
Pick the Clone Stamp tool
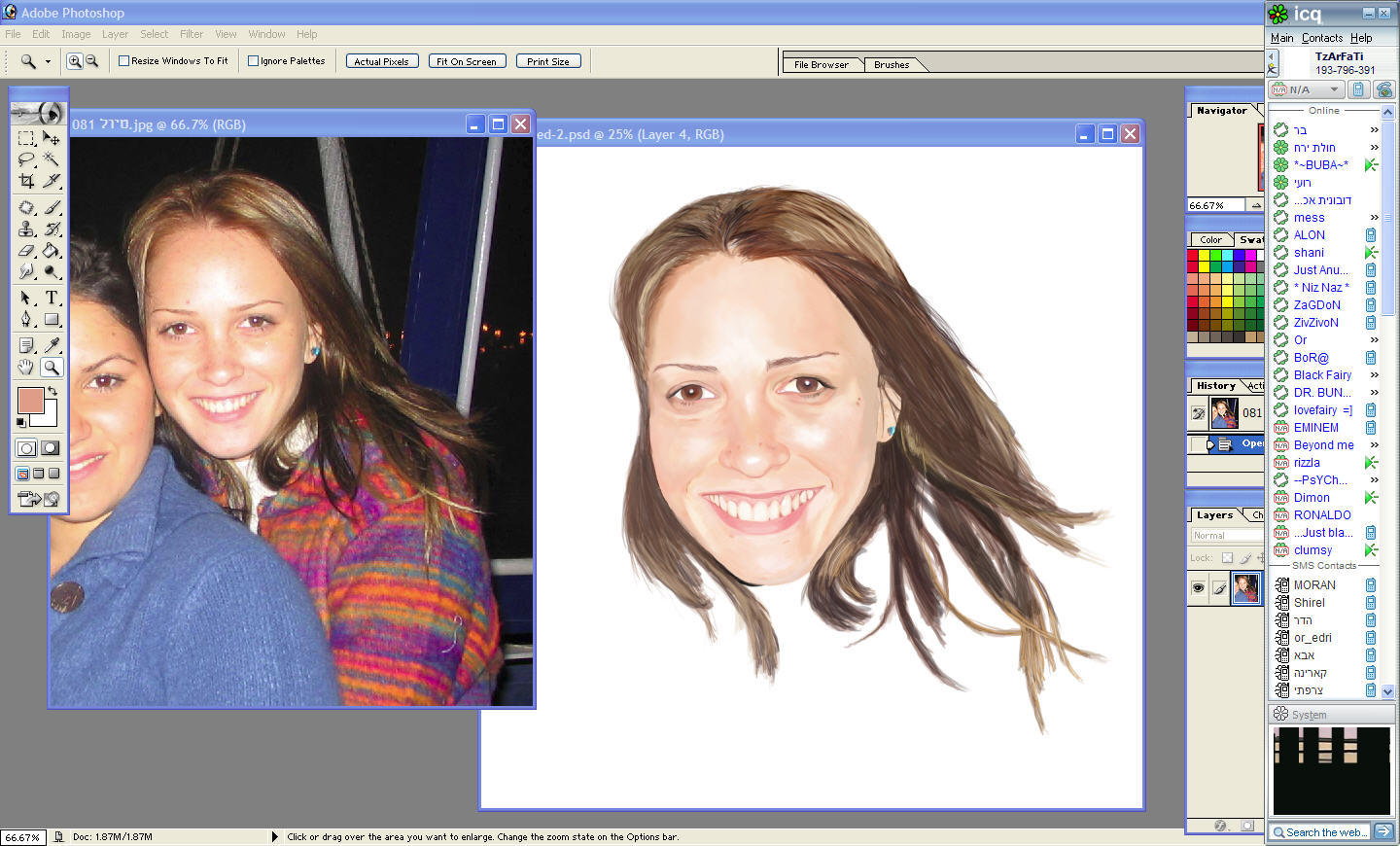click(x=26, y=229)
